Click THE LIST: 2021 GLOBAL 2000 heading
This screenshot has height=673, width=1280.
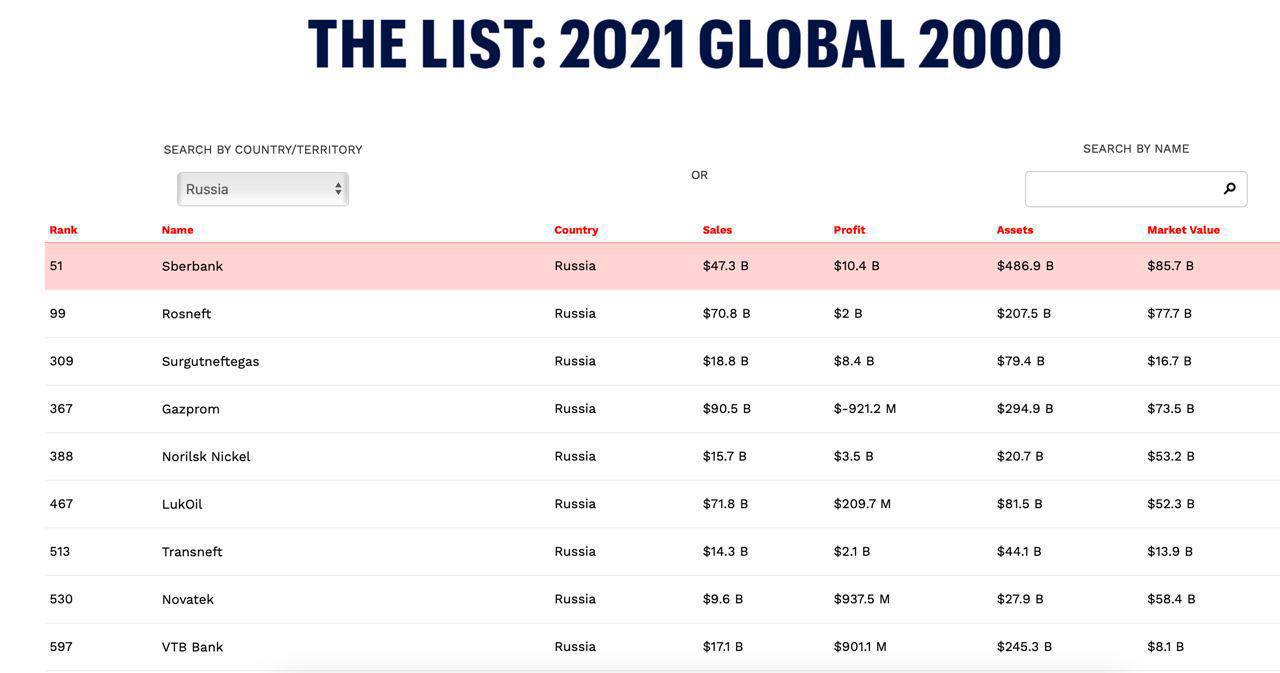pyautogui.click(x=685, y=45)
